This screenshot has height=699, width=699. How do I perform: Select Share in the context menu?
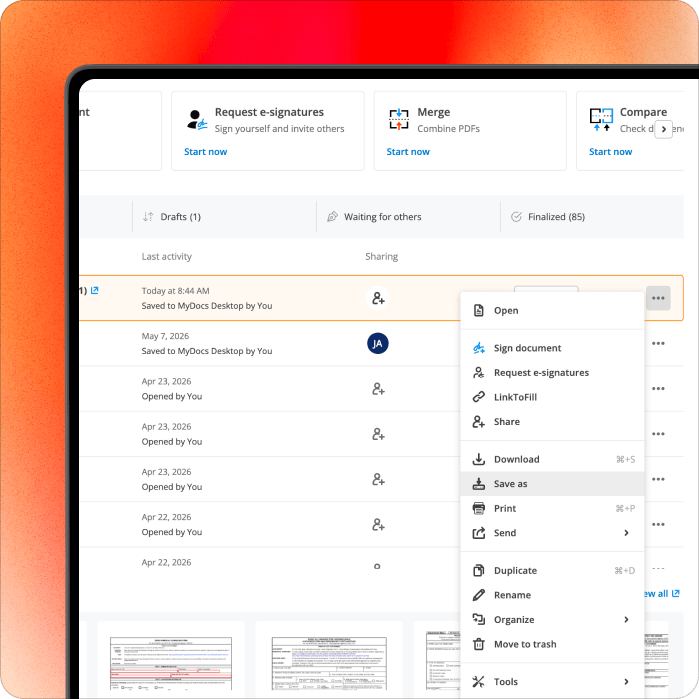(x=552, y=422)
